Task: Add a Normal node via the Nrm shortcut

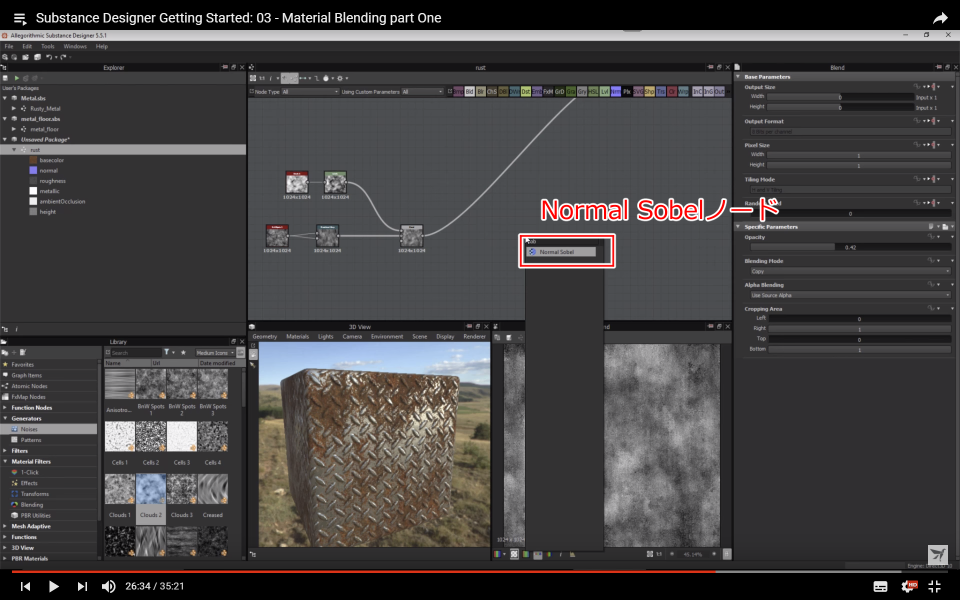Action: (x=616, y=92)
